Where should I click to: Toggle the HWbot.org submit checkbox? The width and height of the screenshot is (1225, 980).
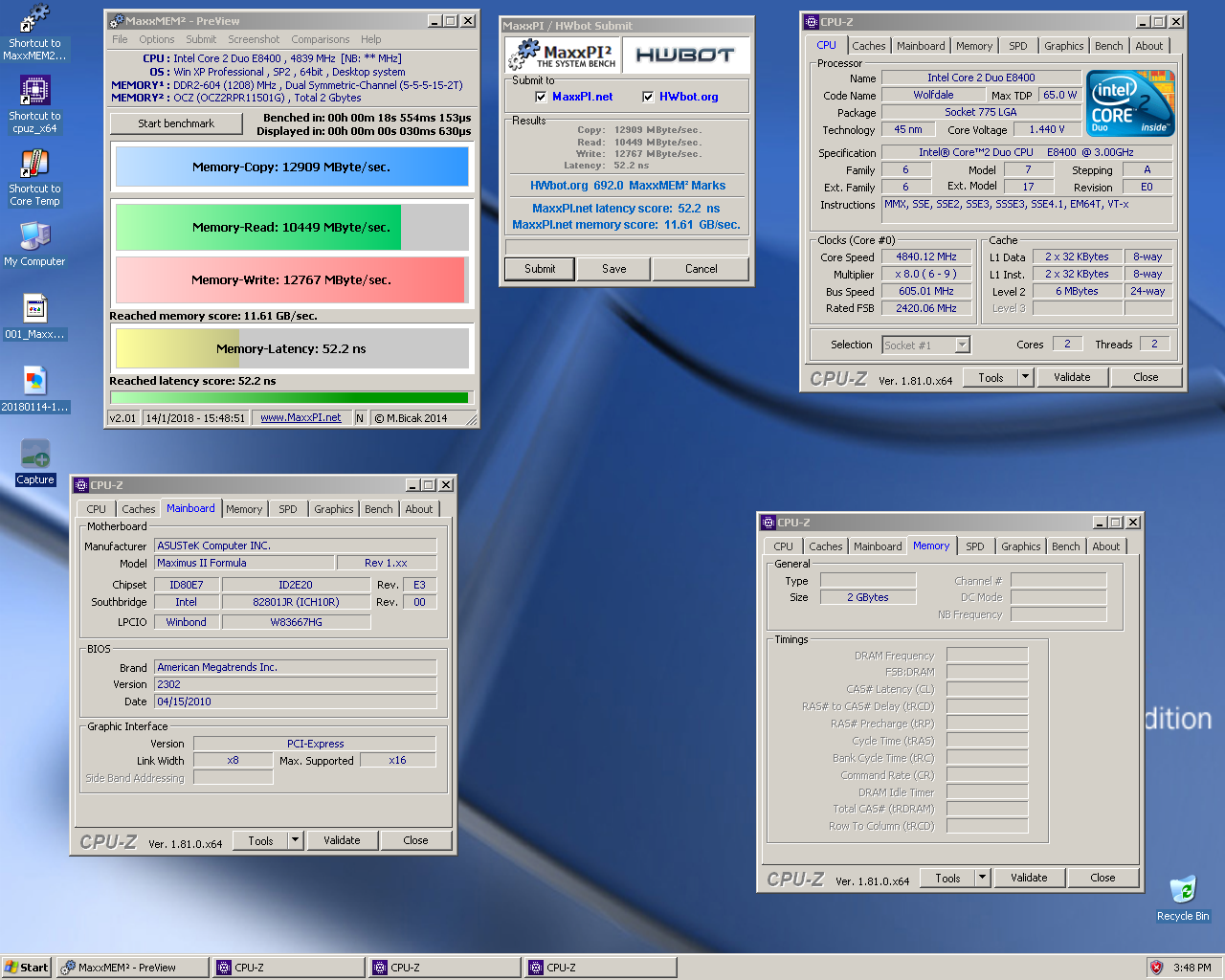pyautogui.click(x=648, y=97)
